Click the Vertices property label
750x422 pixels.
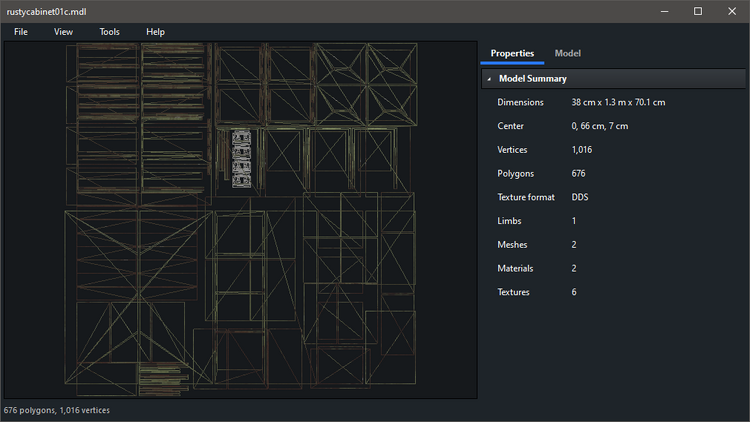(x=512, y=150)
